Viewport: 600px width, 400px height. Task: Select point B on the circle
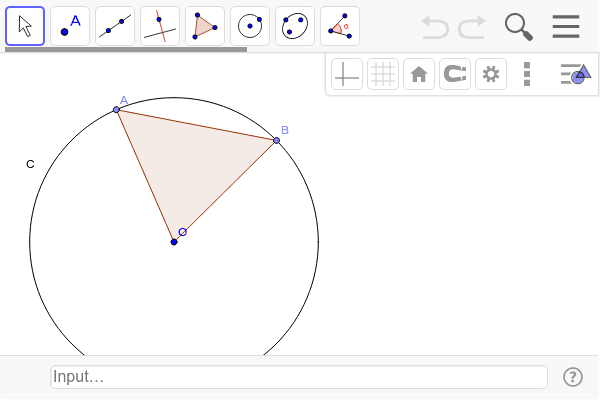click(x=277, y=140)
